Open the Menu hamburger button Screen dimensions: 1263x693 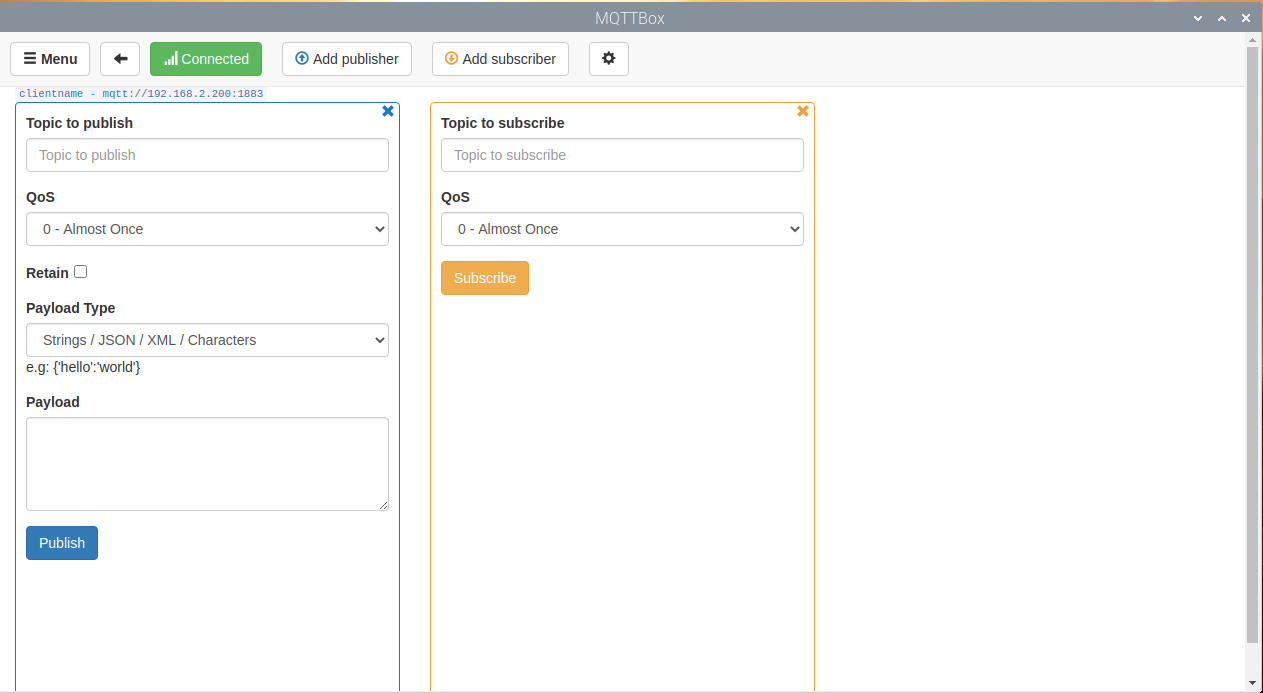(50, 59)
